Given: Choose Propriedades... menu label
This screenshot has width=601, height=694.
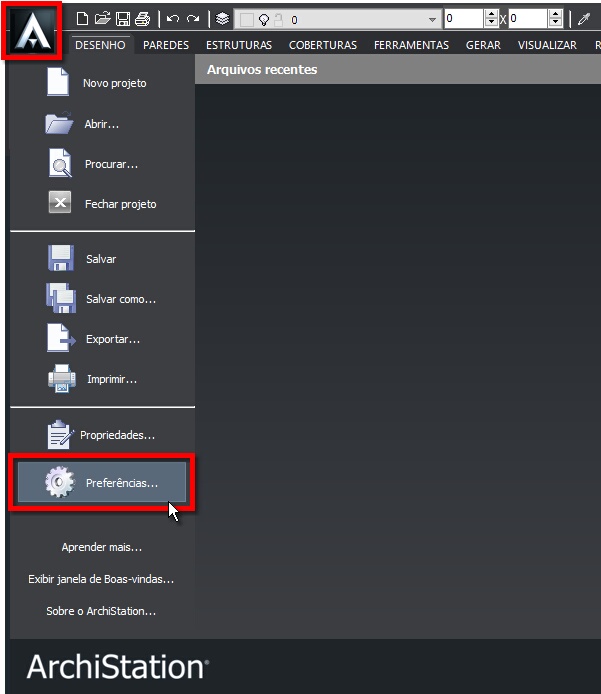Looking at the screenshot, I should click(x=117, y=435).
